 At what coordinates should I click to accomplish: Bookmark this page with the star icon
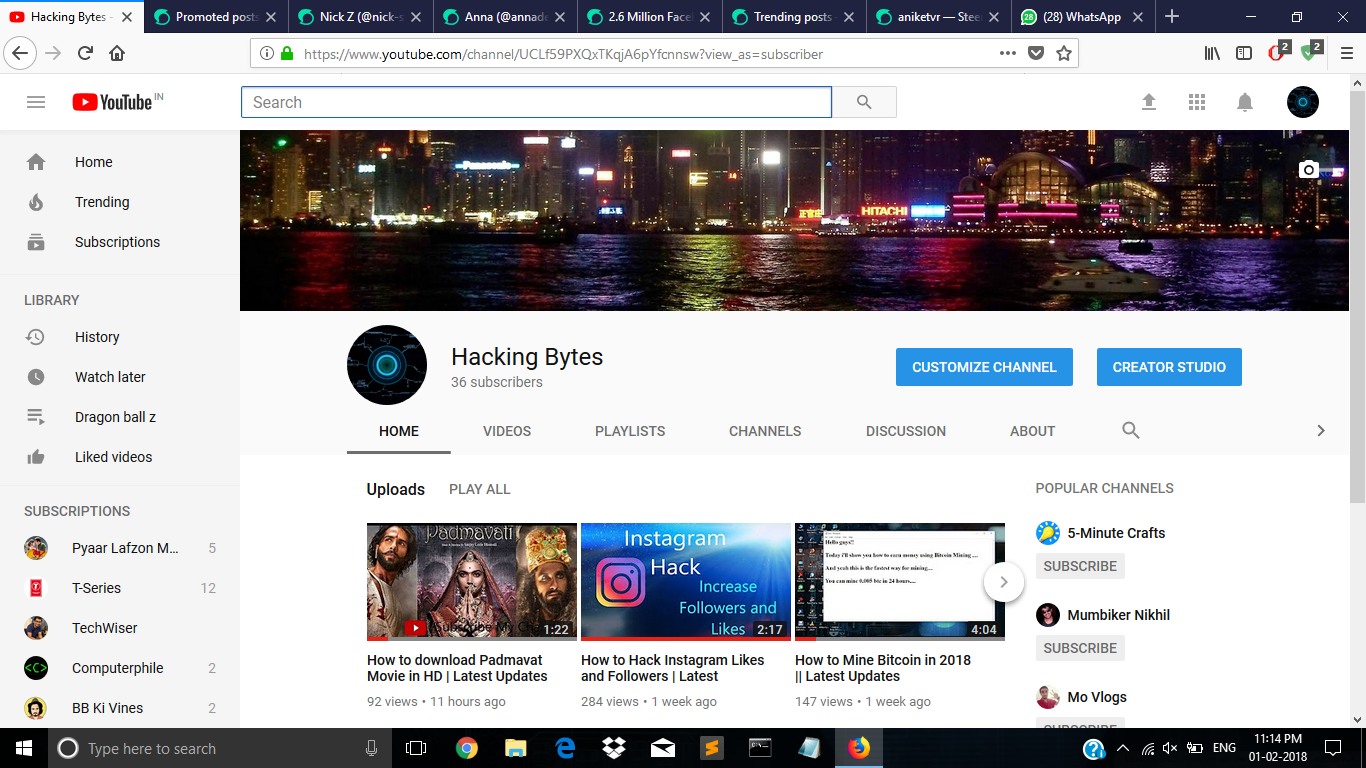coord(1064,53)
